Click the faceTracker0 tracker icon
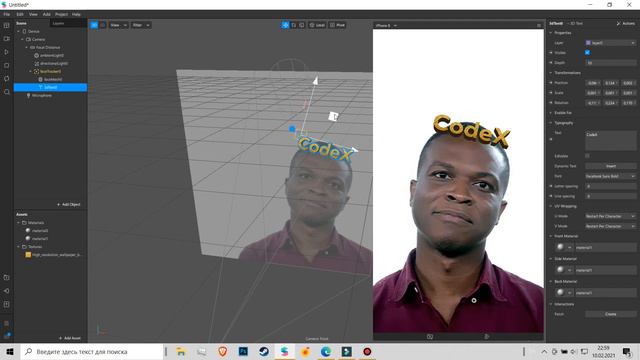 tap(36, 71)
